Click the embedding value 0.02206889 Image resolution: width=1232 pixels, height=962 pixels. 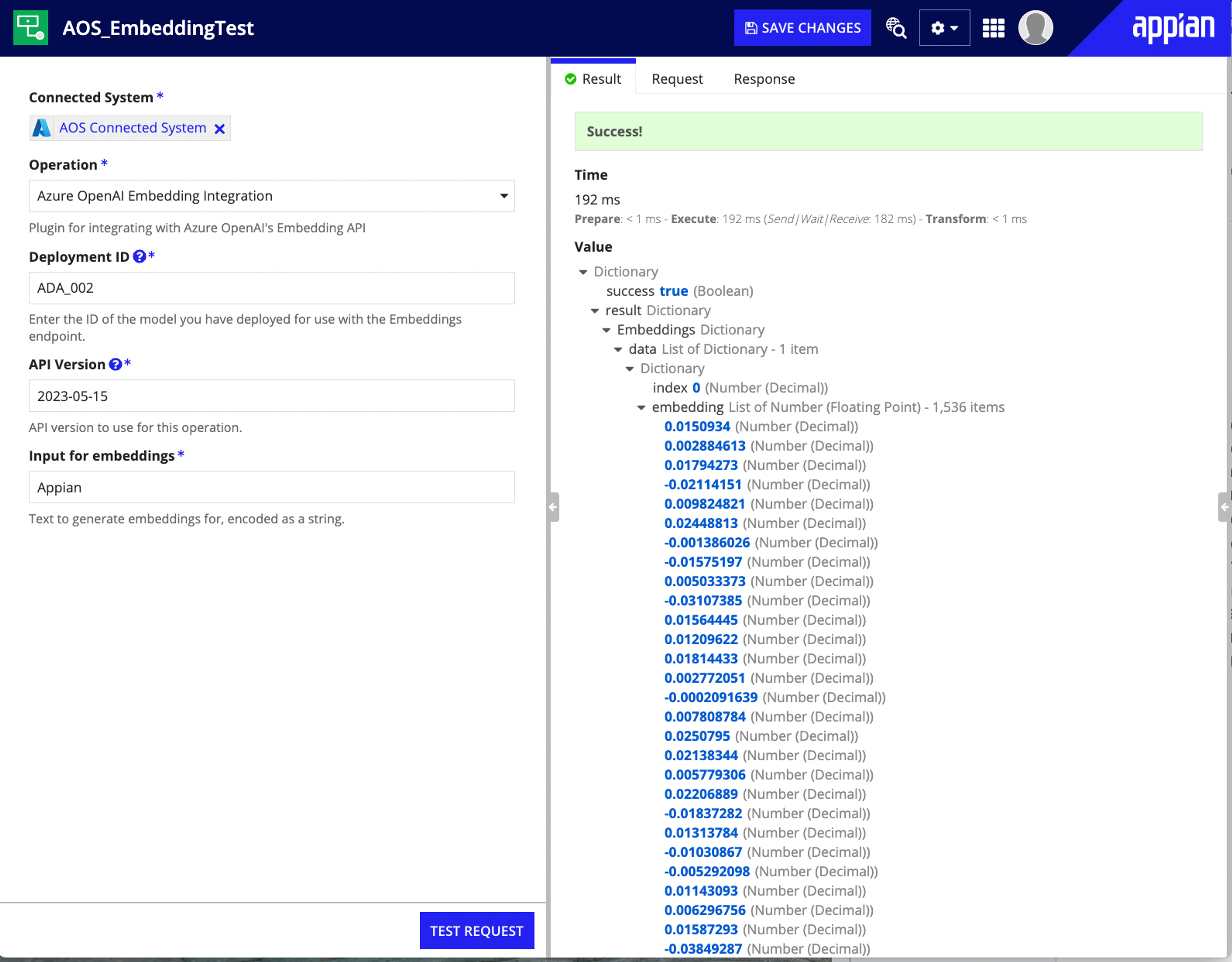(x=701, y=794)
